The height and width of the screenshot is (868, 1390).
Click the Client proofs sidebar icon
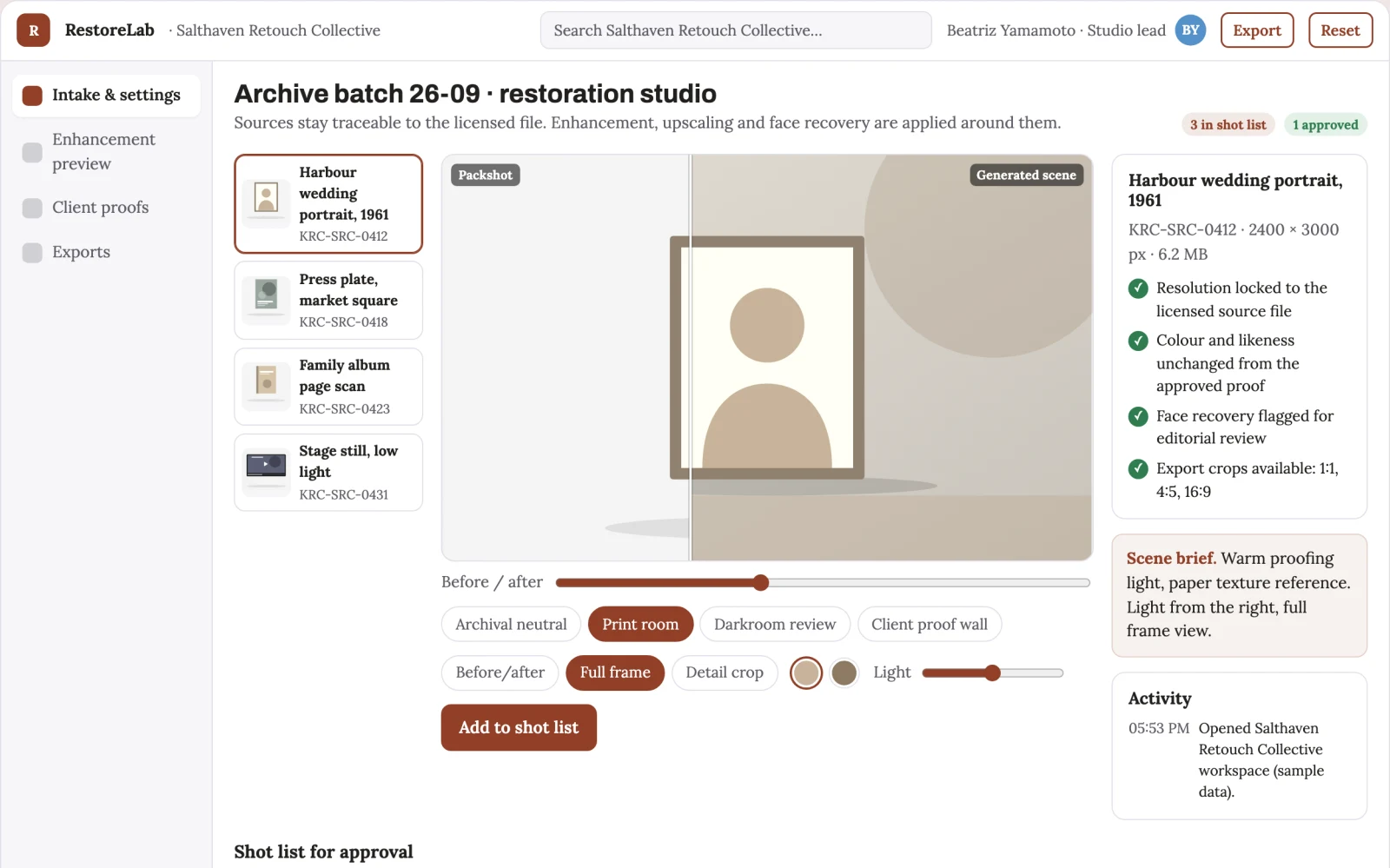[32, 208]
